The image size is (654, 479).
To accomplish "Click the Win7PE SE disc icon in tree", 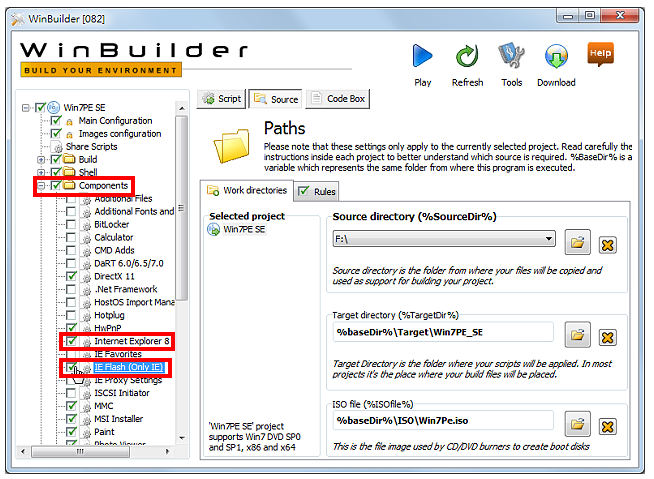I will [53, 108].
